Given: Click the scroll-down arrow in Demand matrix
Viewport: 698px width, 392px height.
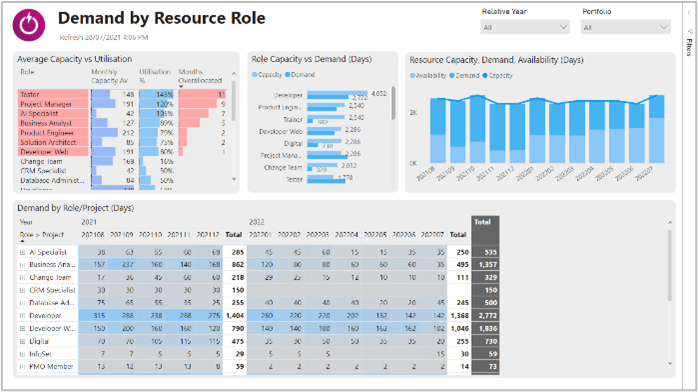Looking at the screenshot, I should [x=670, y=364].
